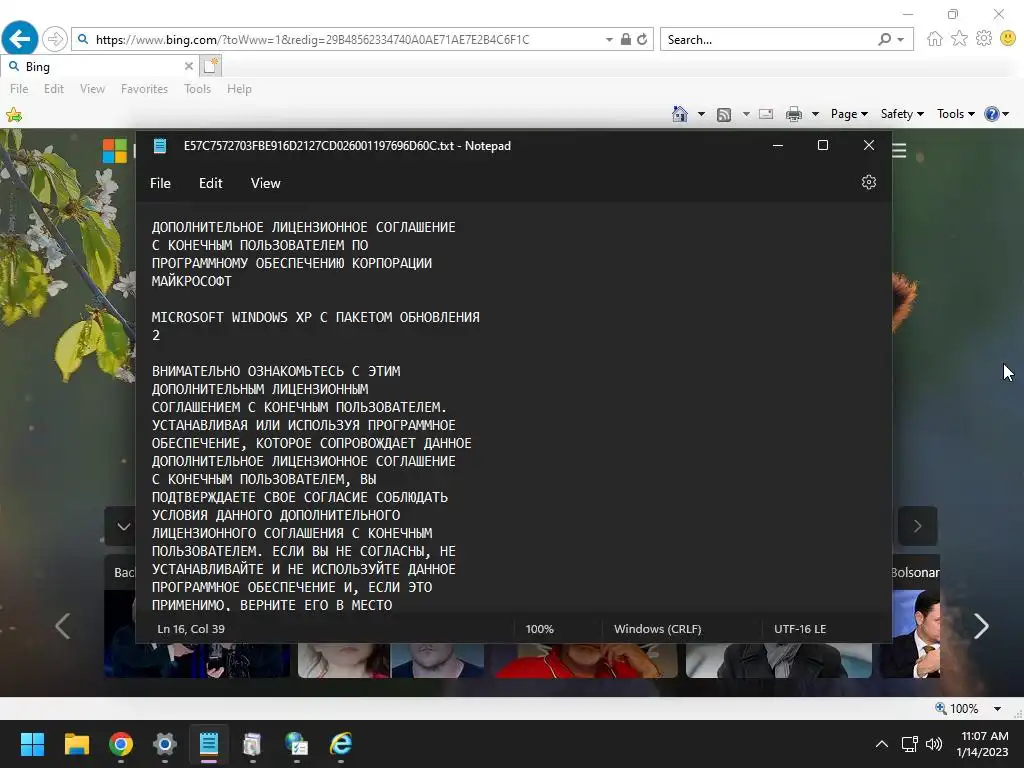Click UTF-16 LE encoding in status bar
The height and width of the screenshot is (768, 1024).
800,629
